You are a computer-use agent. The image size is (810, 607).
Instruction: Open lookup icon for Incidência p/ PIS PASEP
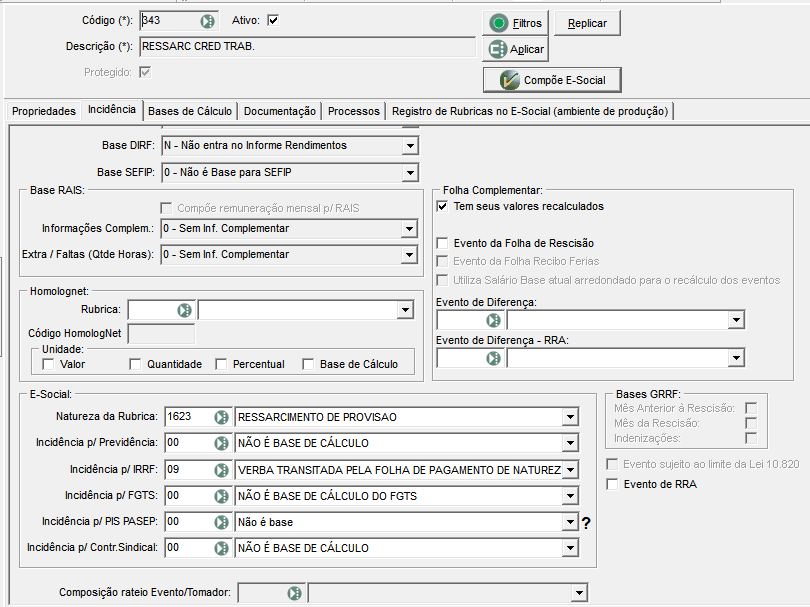point(222,522)
